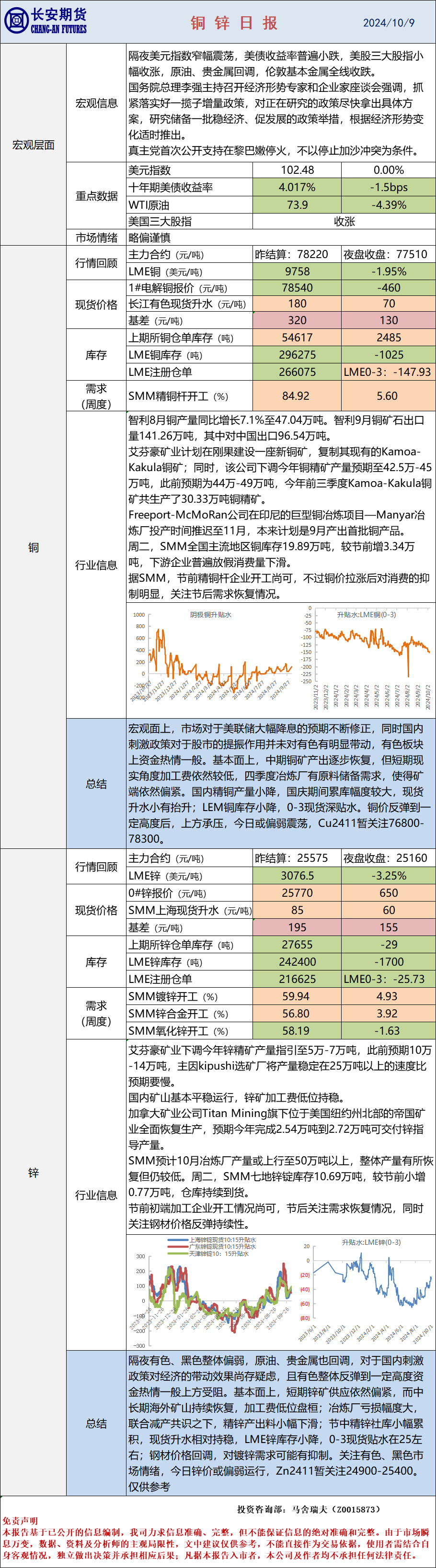Click the 重点数据 row label
Screen dimensions: 436x1568
pos(96,196)
